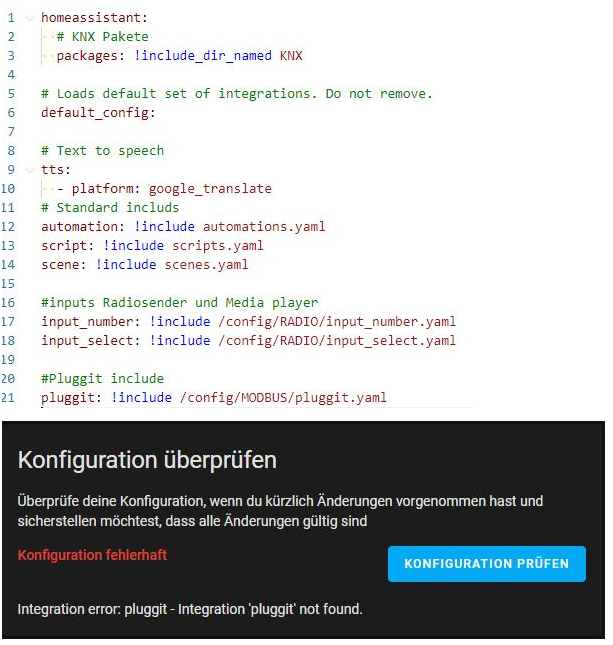Viewport: 613px width, 645px height.
Task: Click the red Konfiguration fehlerhaft status text
Action: coord(92,555)
